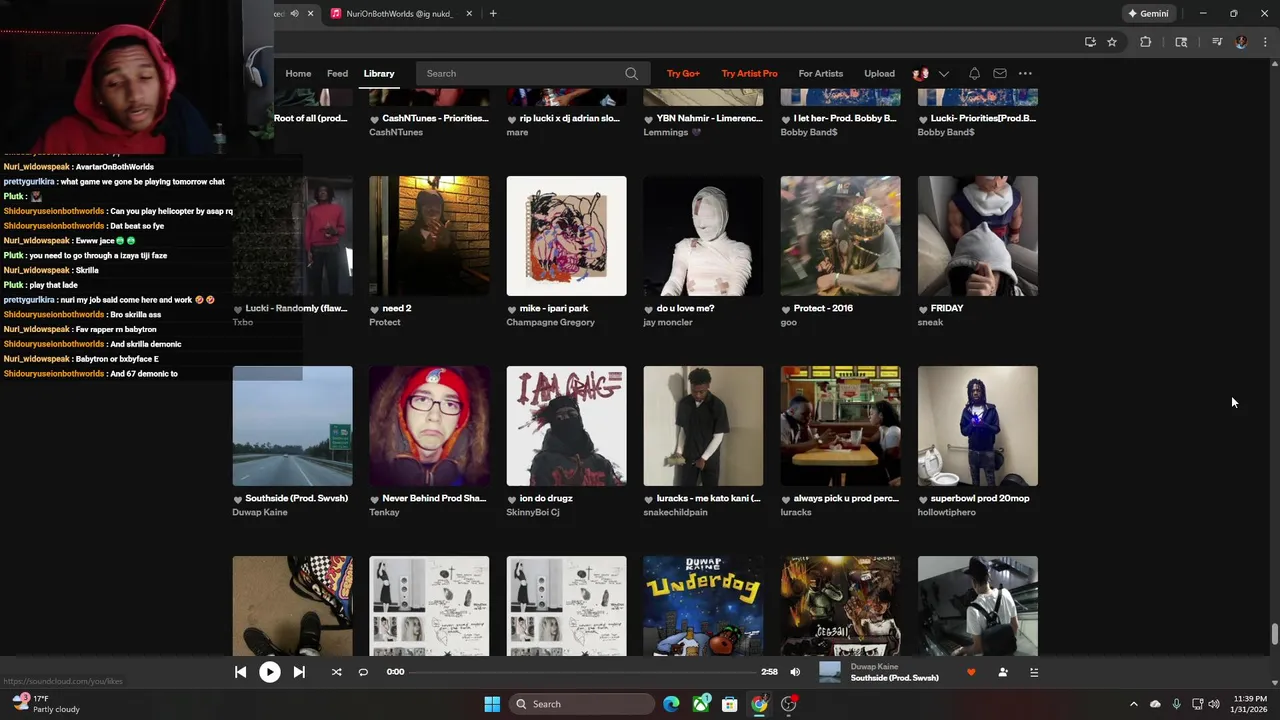Open Microsoft Store from the taskbar
Viewport: 1280px width, 720px height.
(x=730, y=704)
